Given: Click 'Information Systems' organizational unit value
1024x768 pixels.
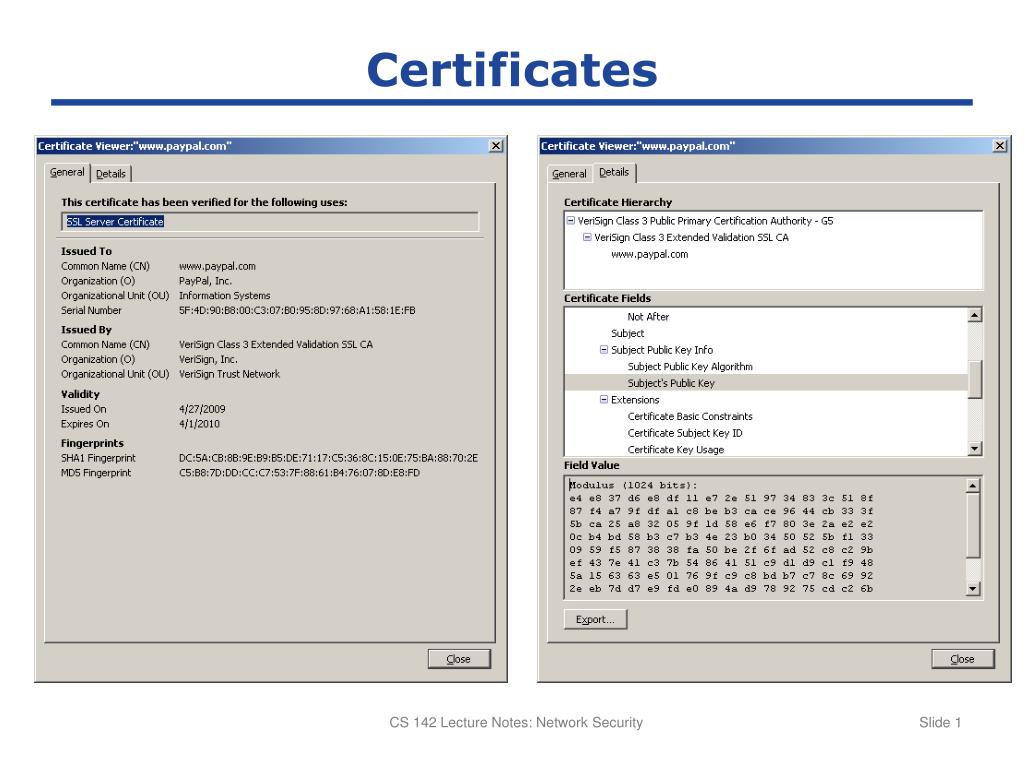Looking at the screenshot, I should pyautogui.click(x=225, y=296).
